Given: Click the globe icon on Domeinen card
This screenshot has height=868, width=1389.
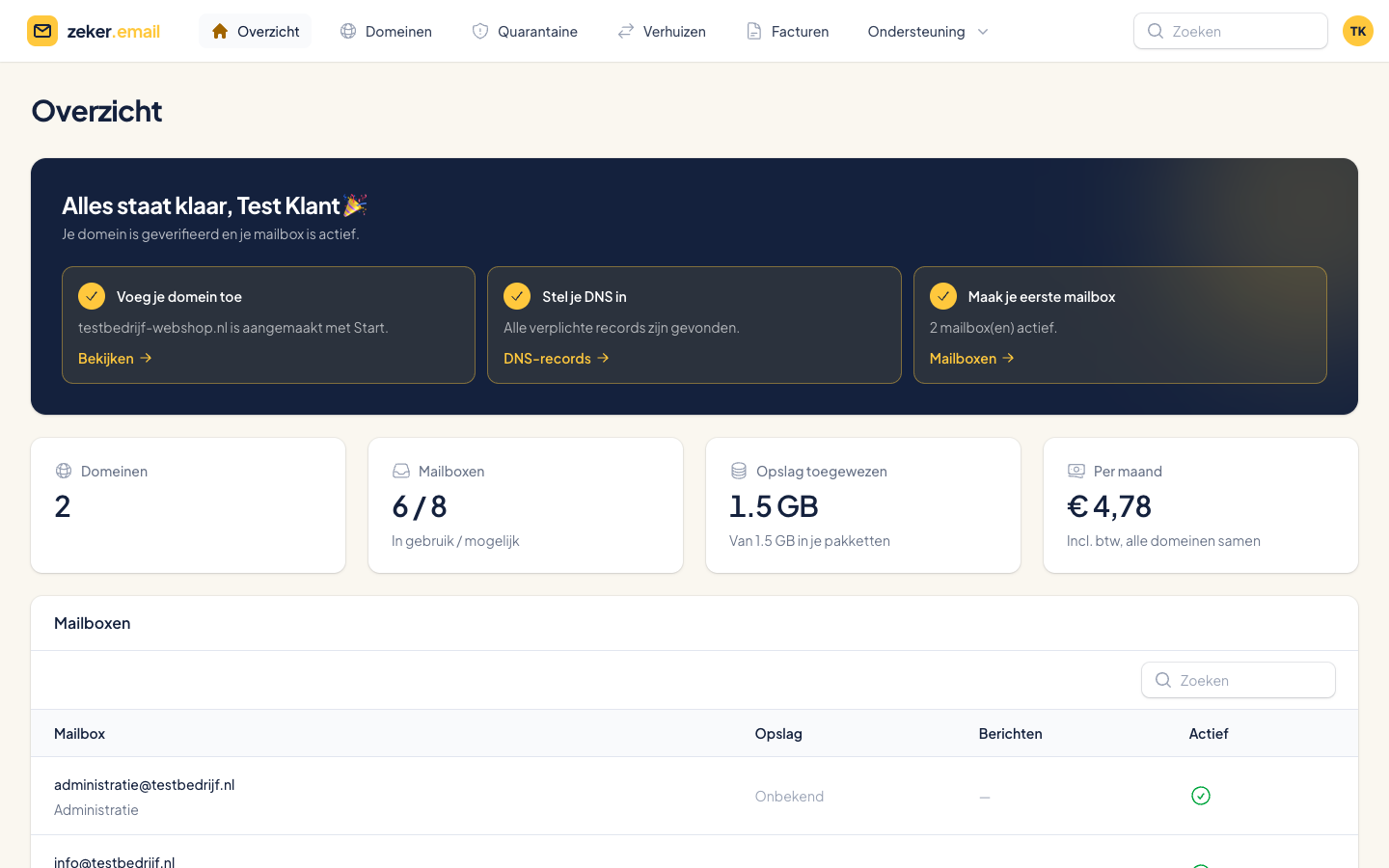Looking at the screenshot, I should click(x=64, y=471).
